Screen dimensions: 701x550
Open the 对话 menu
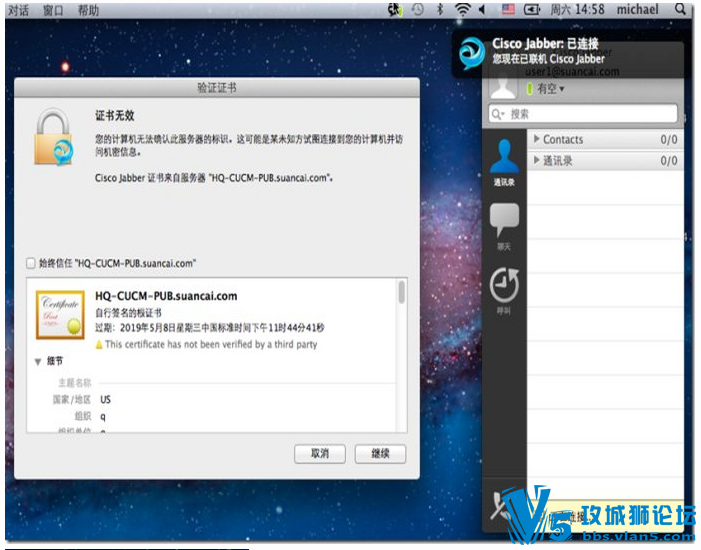pos(19,10)
